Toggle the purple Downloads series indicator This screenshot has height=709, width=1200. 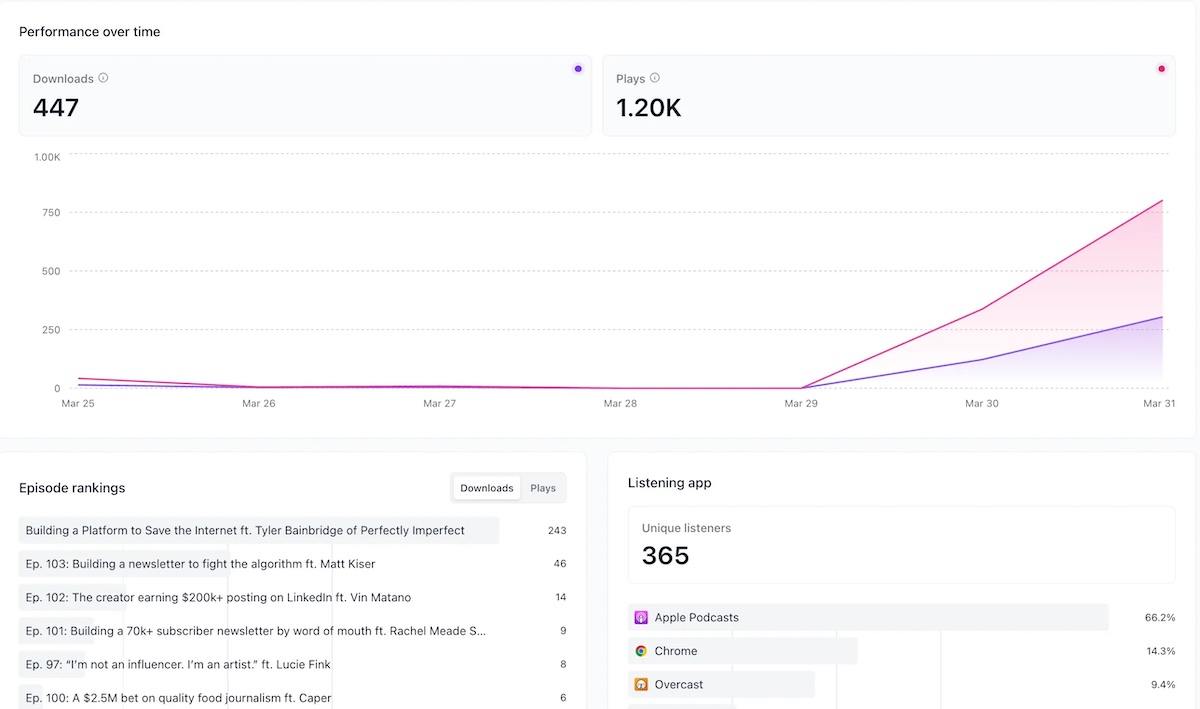tap(578, 68)
